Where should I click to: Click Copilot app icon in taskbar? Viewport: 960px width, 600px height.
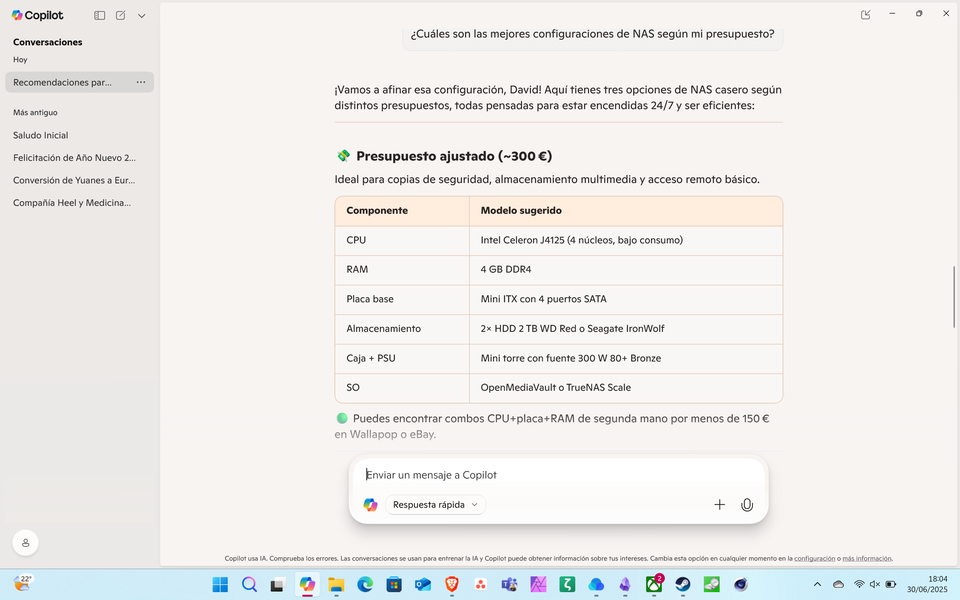307,585
